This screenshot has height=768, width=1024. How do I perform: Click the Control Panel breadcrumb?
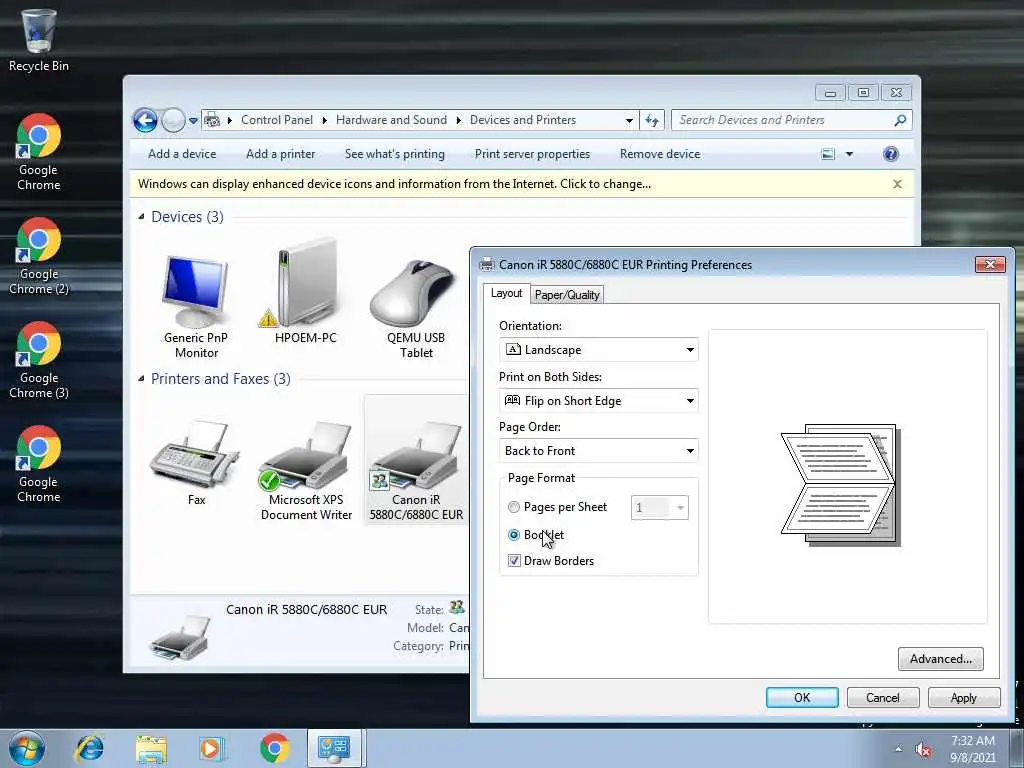pyautogui.click(x=276, y=120)
